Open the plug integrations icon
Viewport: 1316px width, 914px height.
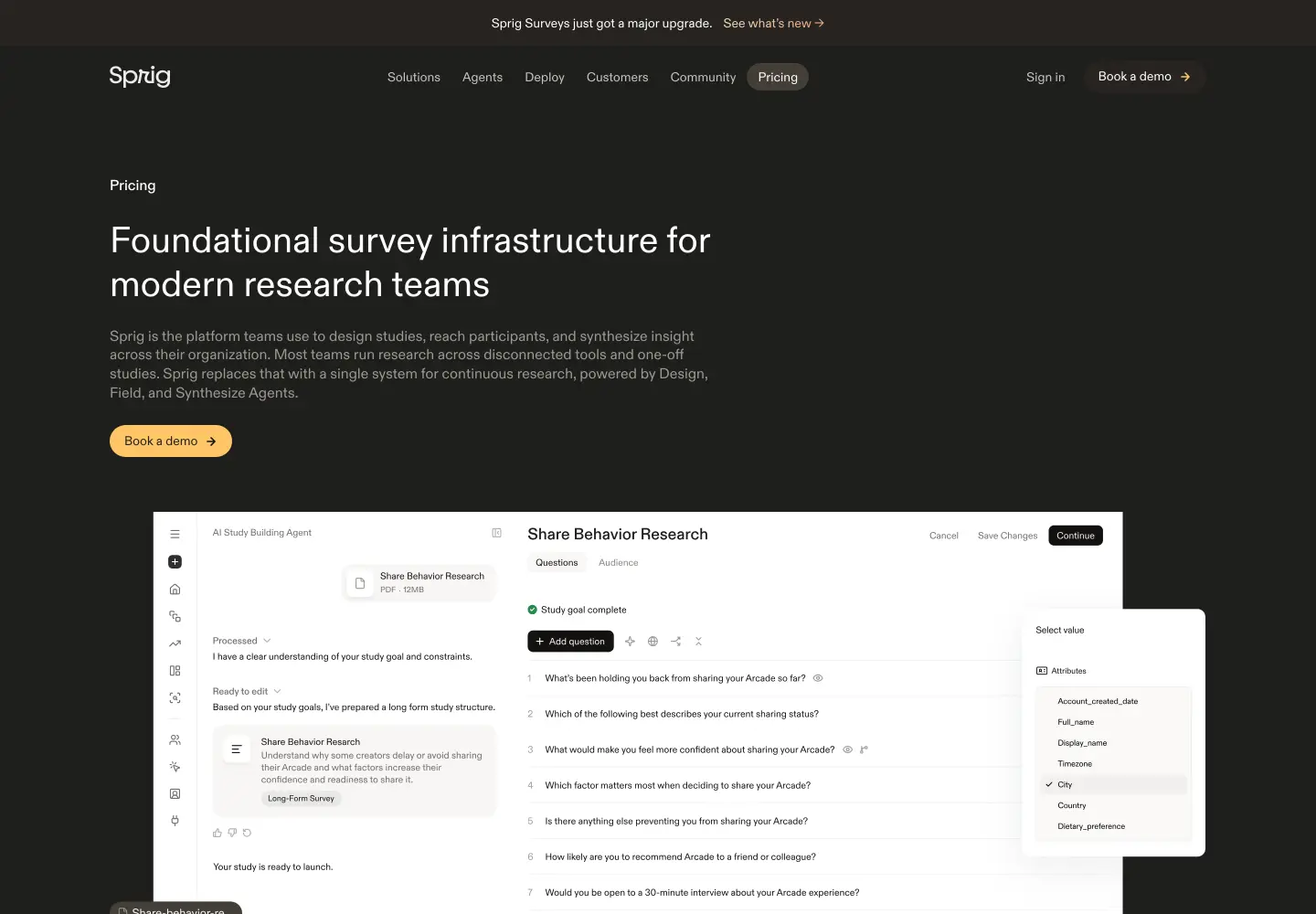click(175, 821)
